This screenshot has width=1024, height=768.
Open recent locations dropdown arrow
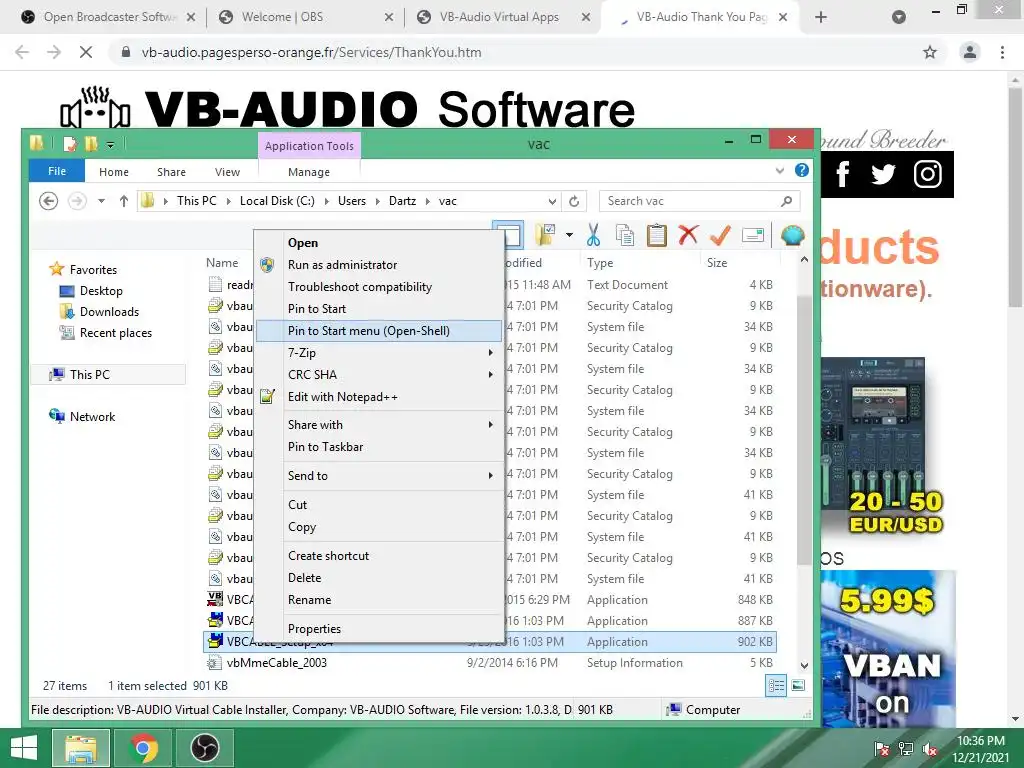(x=101, y=201)
